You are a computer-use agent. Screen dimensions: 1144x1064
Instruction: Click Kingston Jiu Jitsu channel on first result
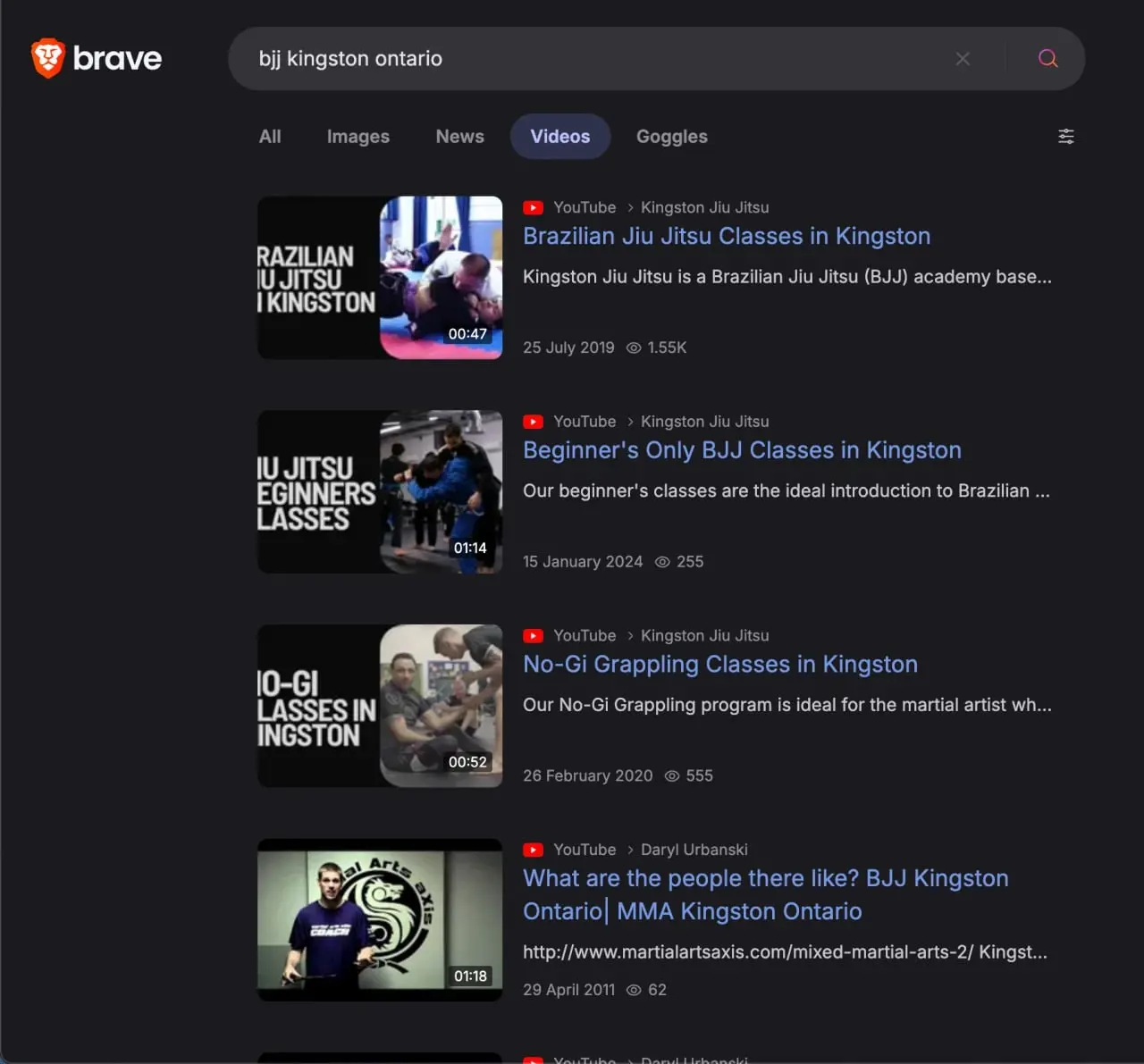(704, 207)
